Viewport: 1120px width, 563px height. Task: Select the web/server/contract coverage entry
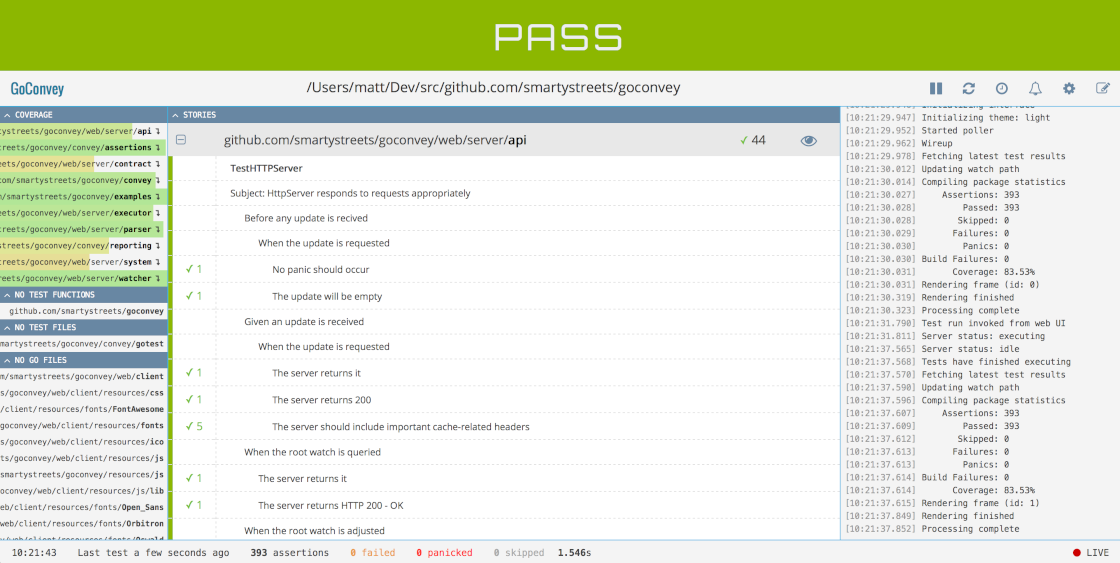click(76, 164)
